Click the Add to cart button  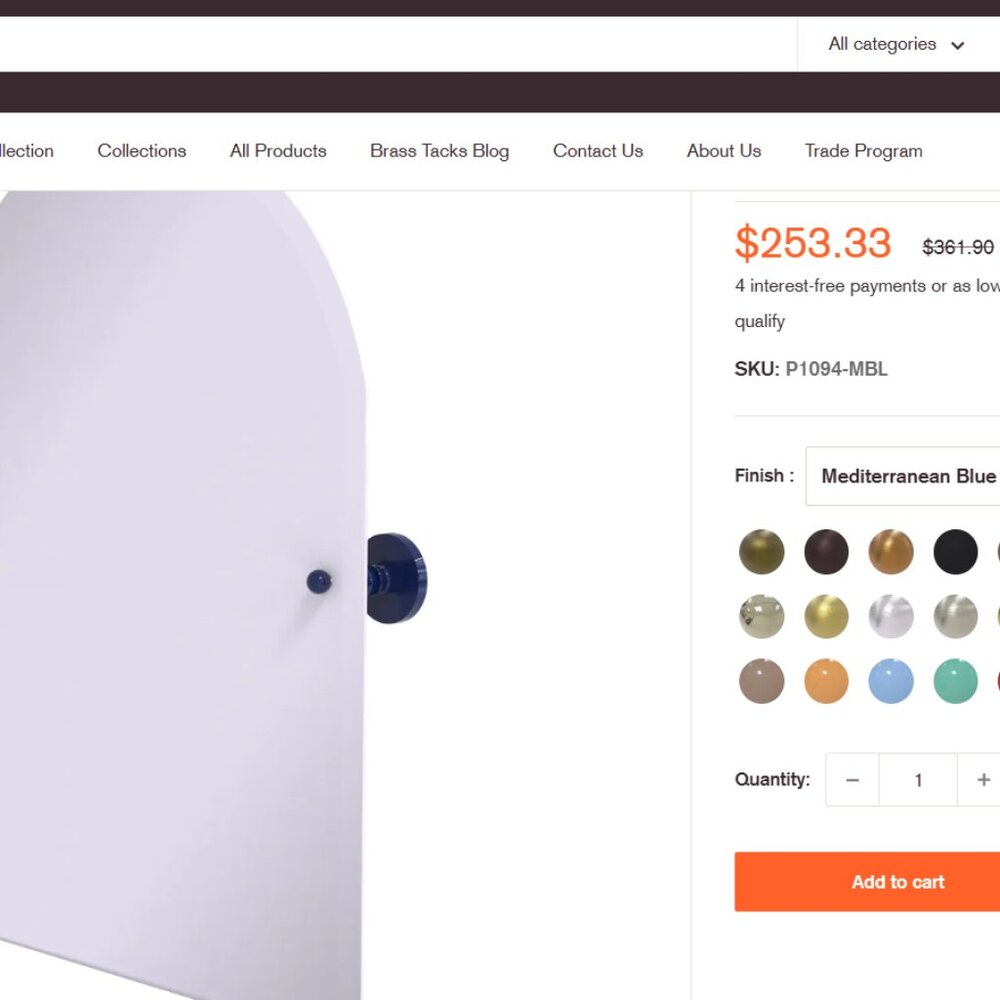[x=897, y=882]
